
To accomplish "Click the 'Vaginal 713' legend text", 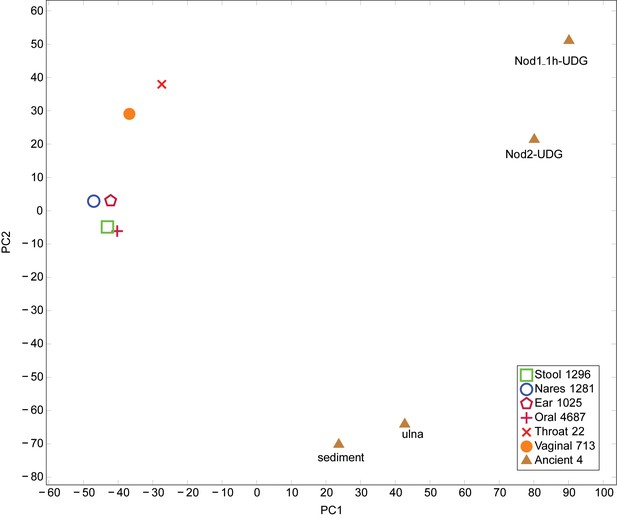I will (565, 446).
